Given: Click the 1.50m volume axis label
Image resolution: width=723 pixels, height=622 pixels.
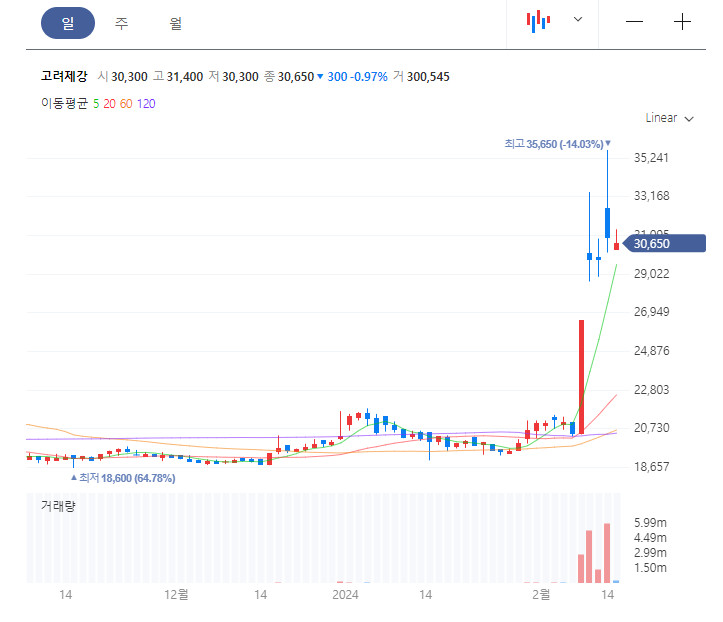Looking at the screenshot, I should (650, 568).
